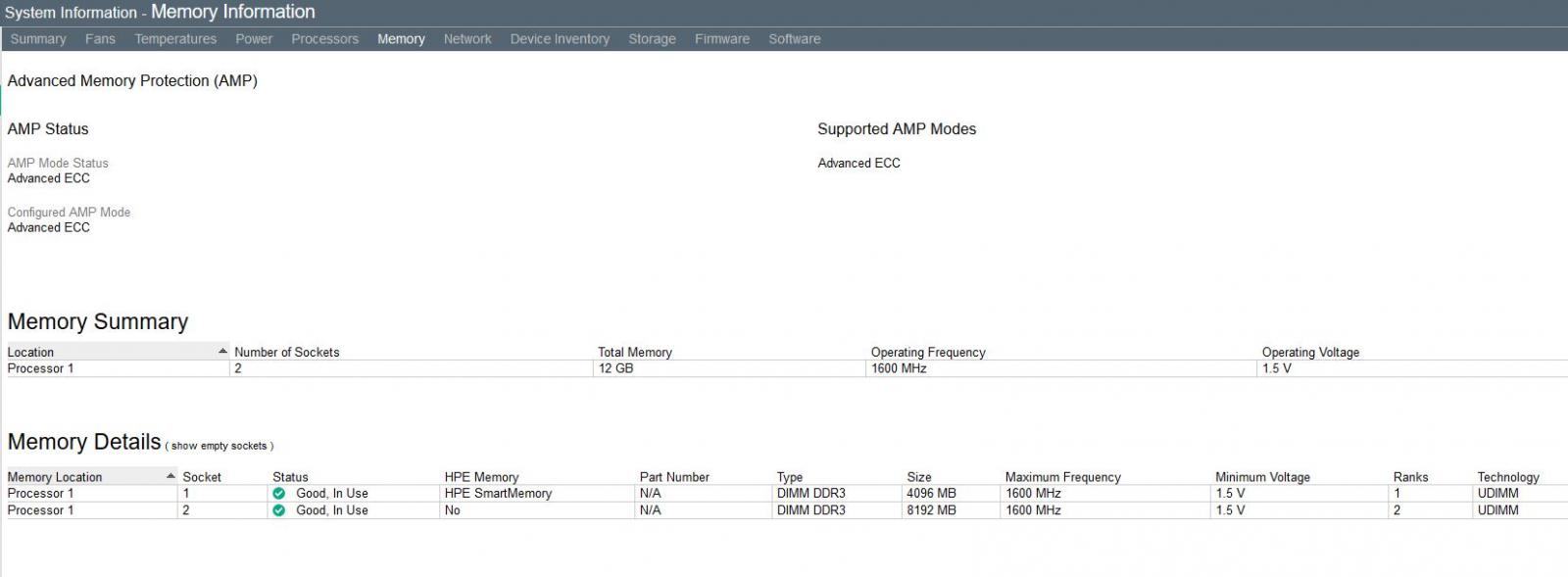Select UDIMM technology in socket 2 row
Image resolution: width=1568 pixels, height=577 pixels.
(x=1497, y=510)
